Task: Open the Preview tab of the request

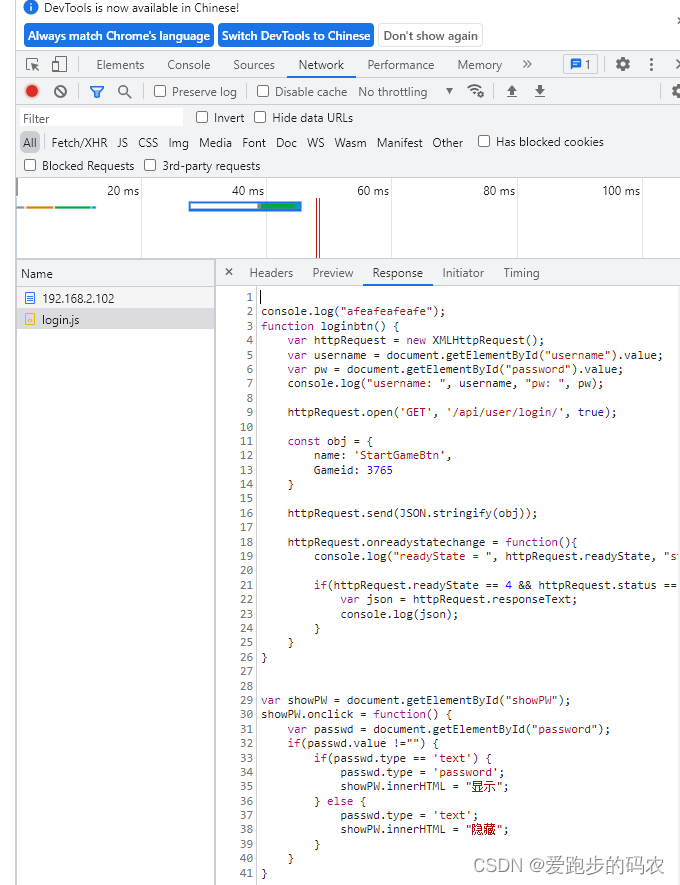Action: [x=333, y=273]
